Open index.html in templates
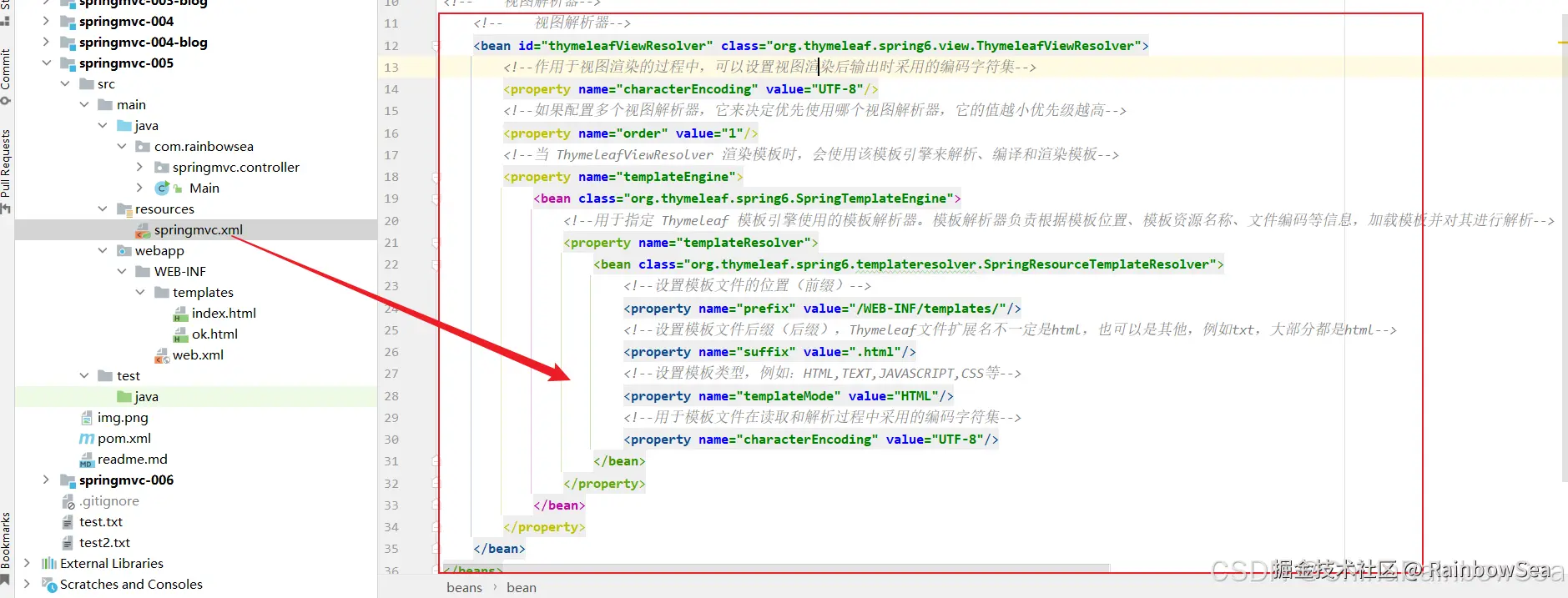This screenshot has height=598, width=1568. click(x=224, y=313)
